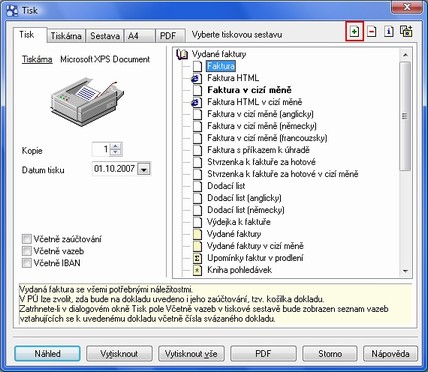This screenshot has width=428, height=372.
Task: Open the PDF tab
Action: (x=170, y=36)
